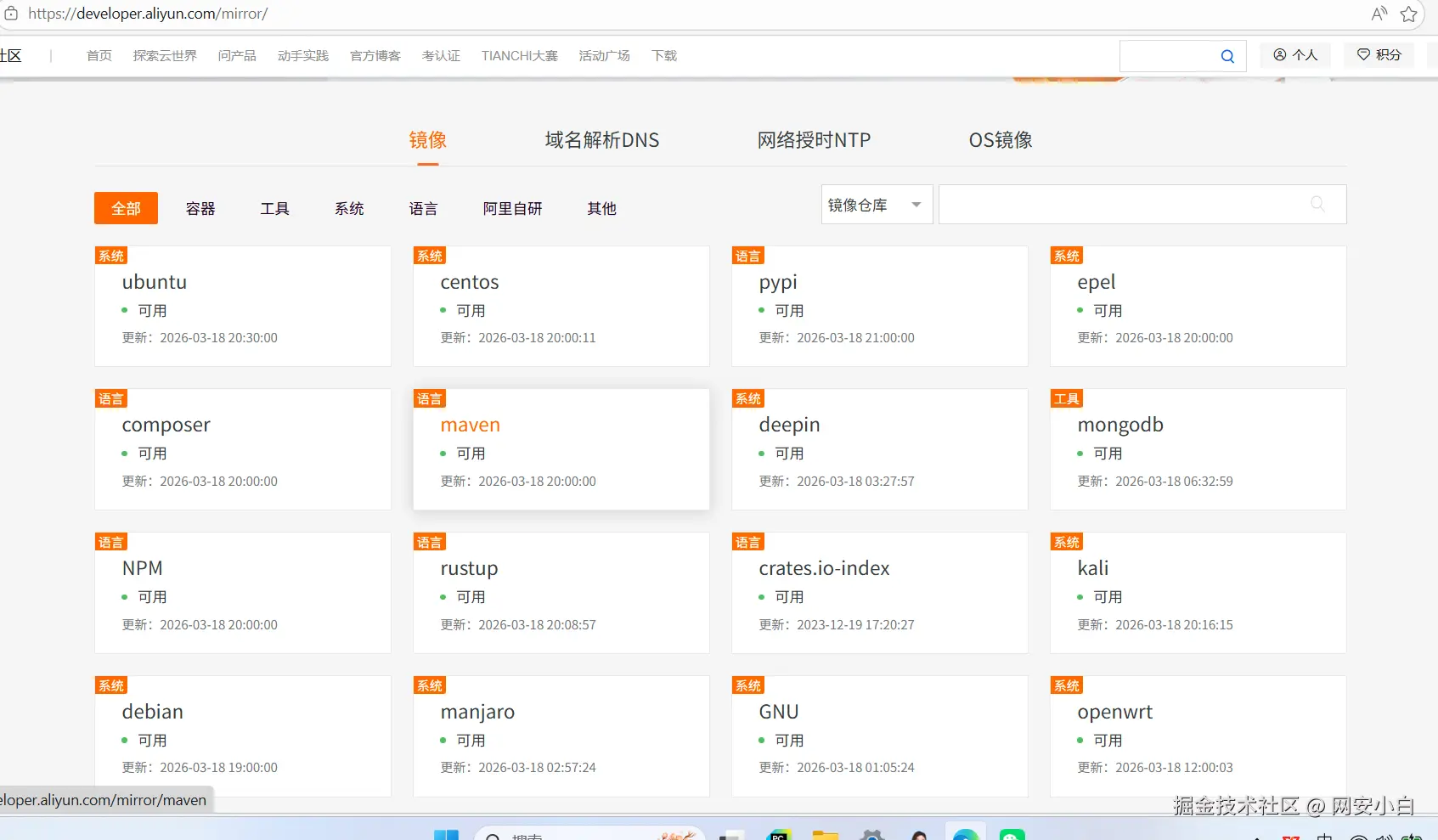Click the search magnifier icon in the top navigation
The image size is (1438, 840).
click(x=1227, y=56)
